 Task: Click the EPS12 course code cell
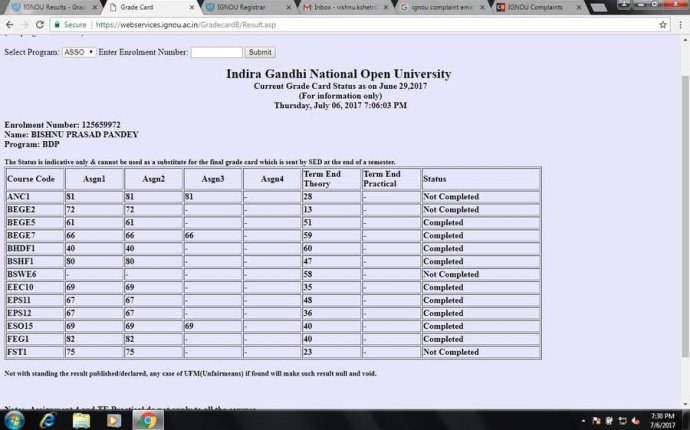[35, 313]
